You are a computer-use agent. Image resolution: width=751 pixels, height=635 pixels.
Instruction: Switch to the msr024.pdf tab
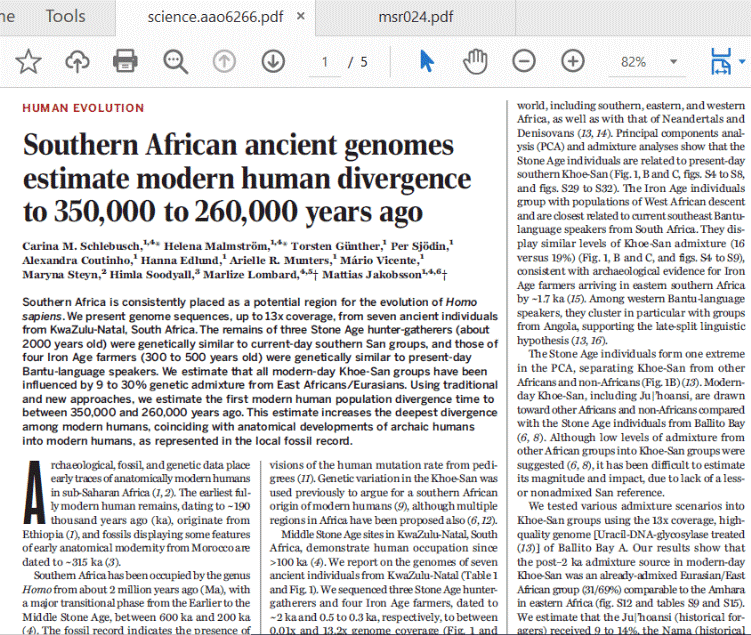(x=416, y=16)
